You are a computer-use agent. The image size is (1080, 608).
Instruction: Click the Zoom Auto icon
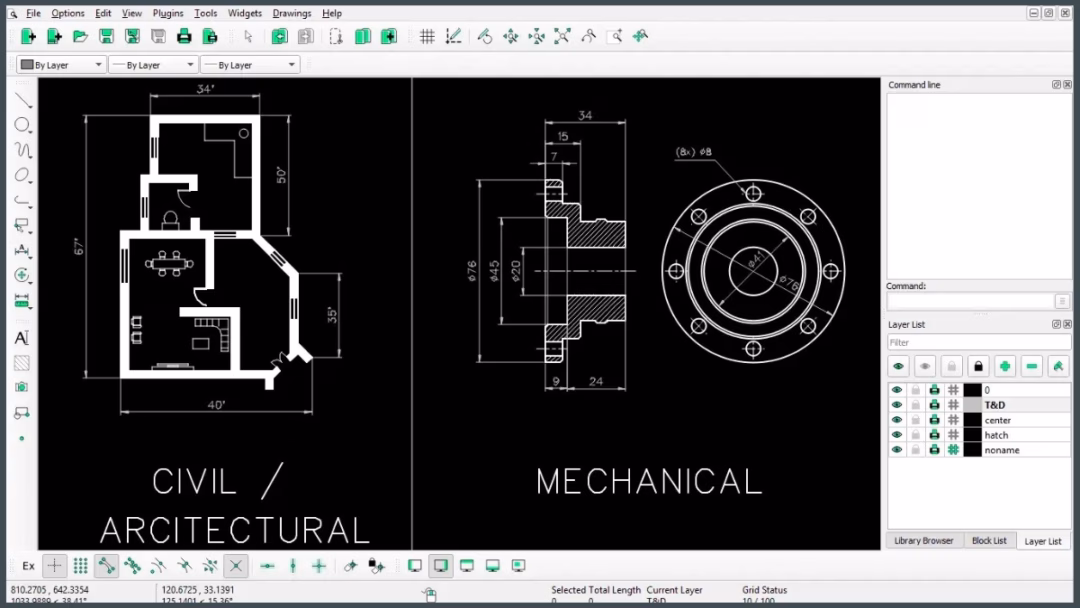click(x=562, y=36)
